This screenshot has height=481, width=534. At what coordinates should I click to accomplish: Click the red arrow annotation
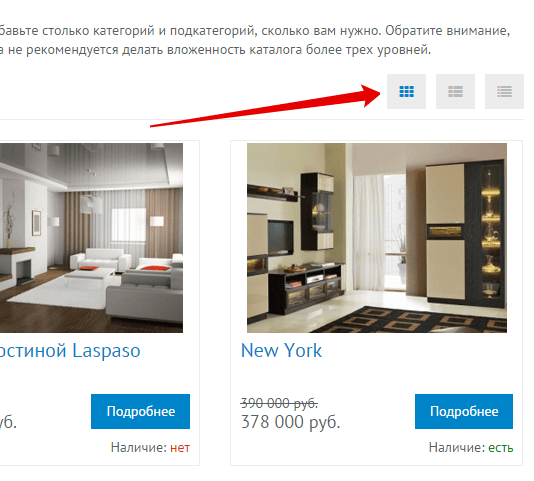(x=265, y=106)
